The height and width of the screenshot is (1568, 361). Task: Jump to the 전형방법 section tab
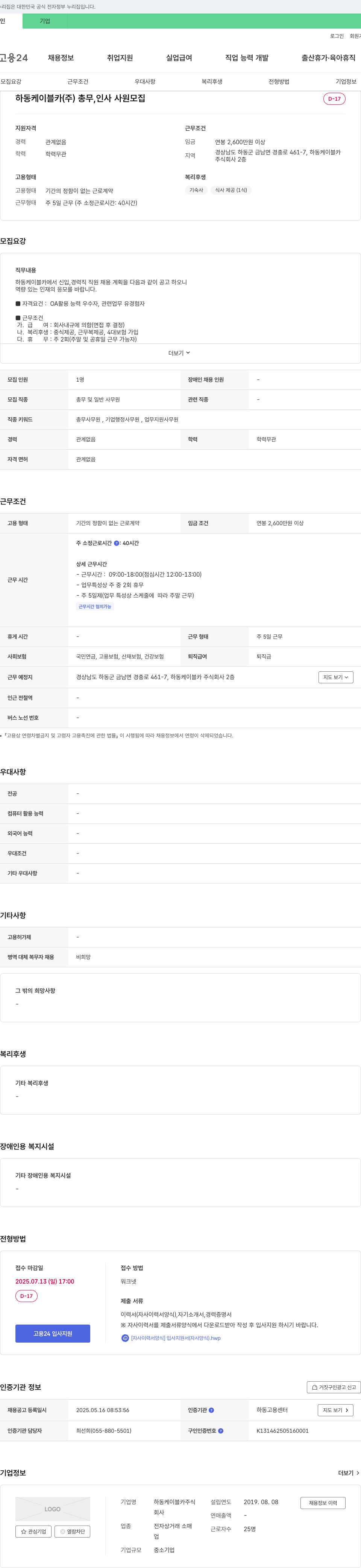279,82
